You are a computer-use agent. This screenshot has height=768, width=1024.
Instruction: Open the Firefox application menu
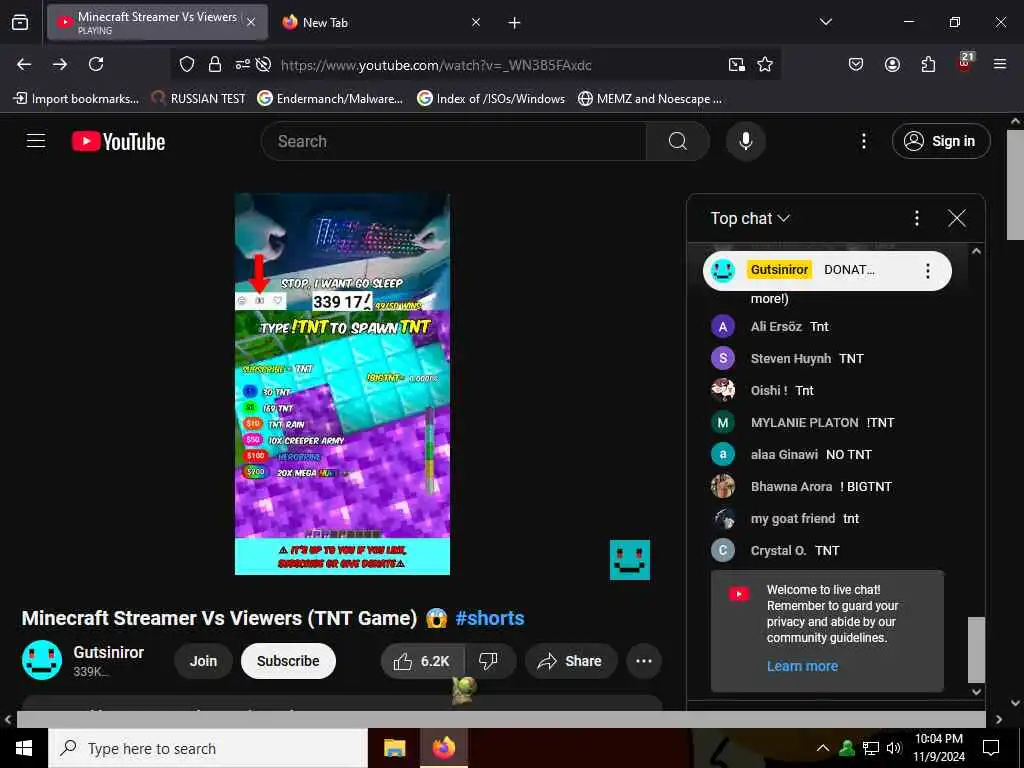[1000, 64]
